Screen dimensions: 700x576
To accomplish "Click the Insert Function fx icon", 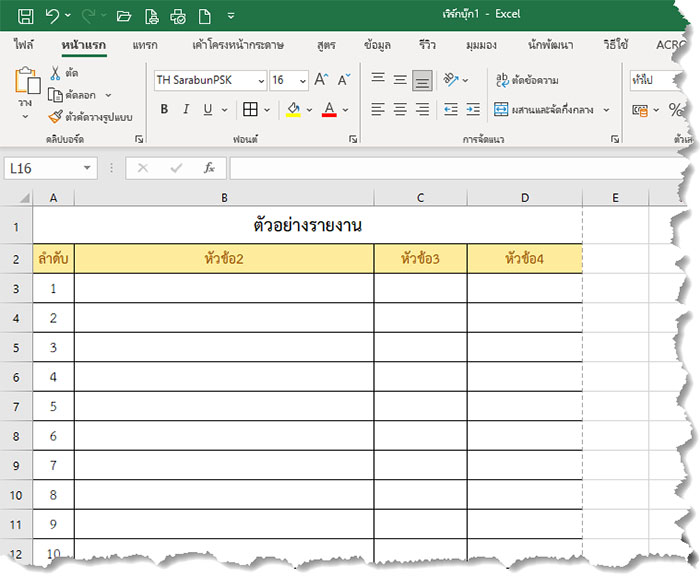I will point(209,168).
